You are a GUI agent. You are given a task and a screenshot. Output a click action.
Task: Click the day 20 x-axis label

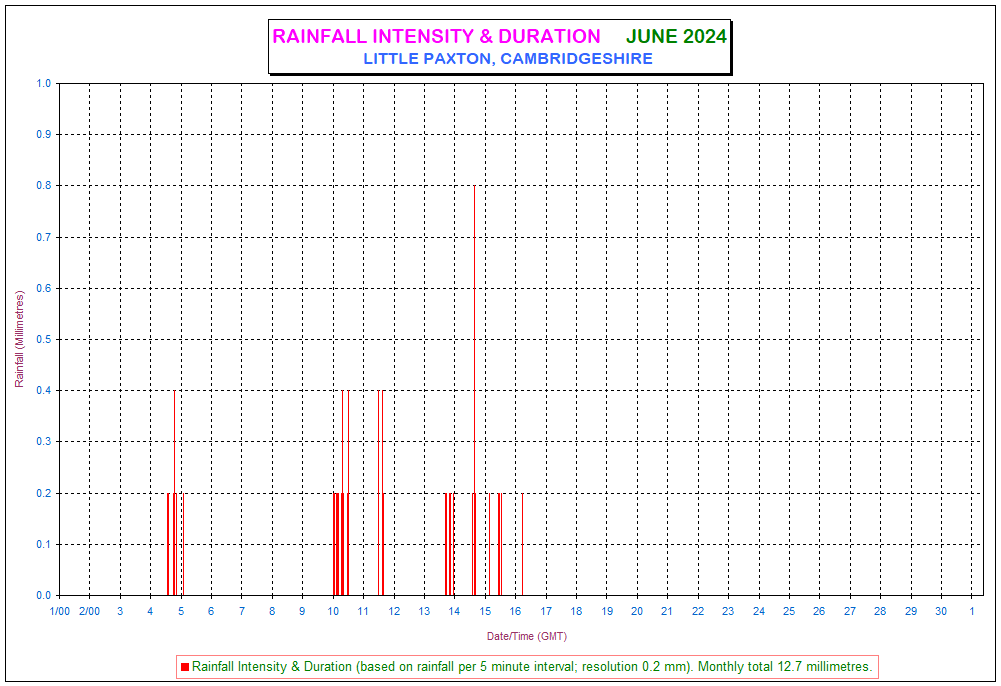637,611
